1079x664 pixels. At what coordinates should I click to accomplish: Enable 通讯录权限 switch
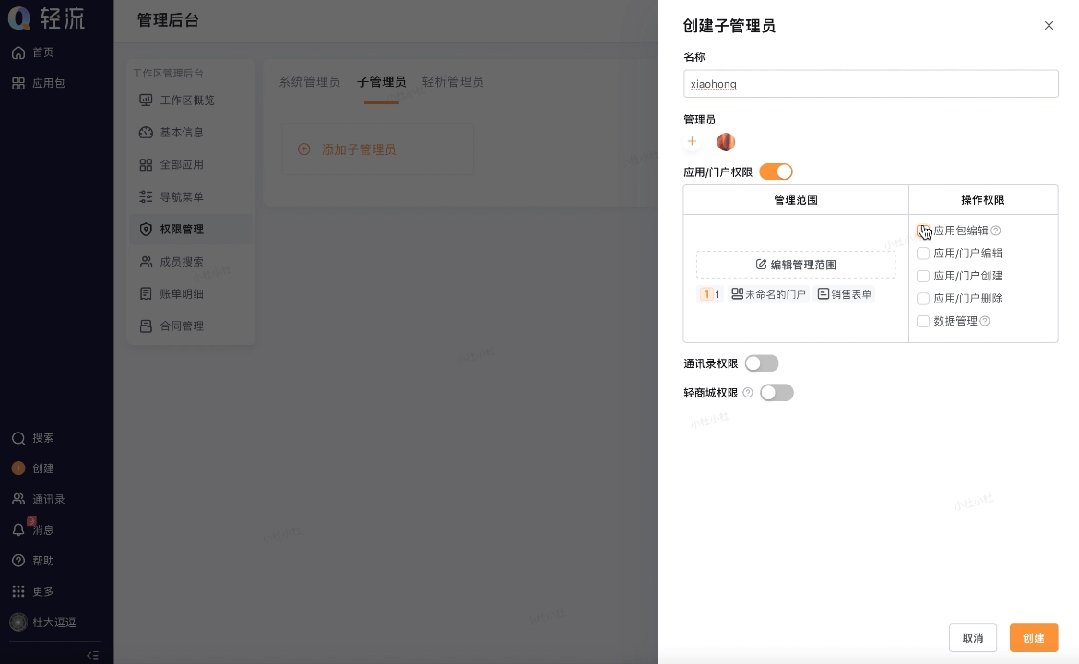pyautogui.click(x=762, y=363)
